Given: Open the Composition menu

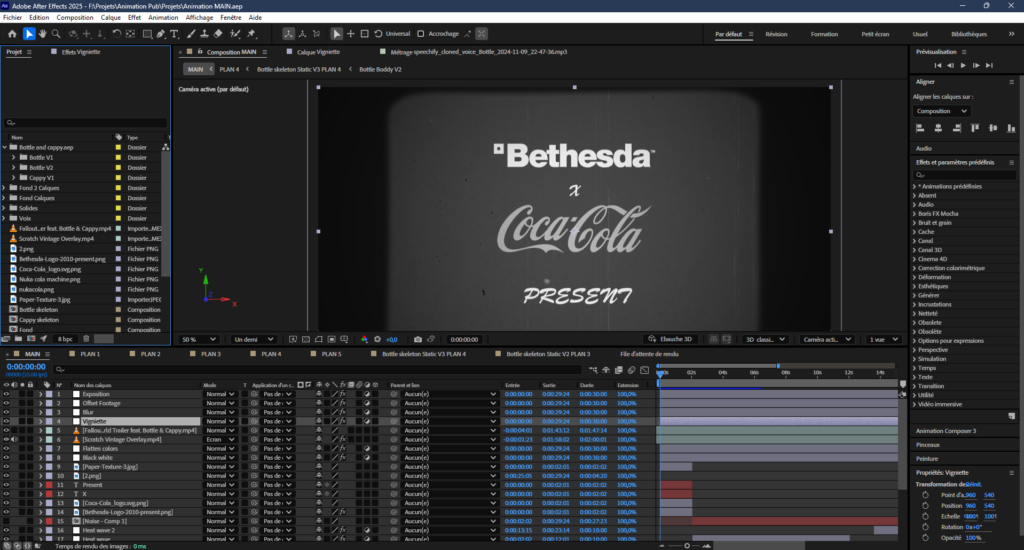Looking at the screenshot, I should [75, 17].
